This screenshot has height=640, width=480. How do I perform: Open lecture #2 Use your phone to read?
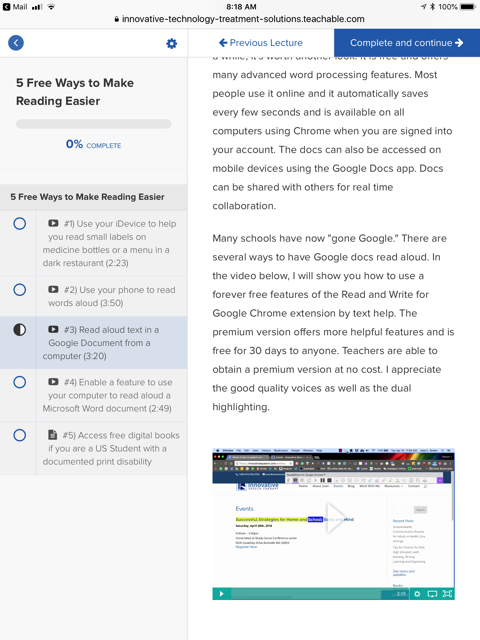tap(111, 296)
